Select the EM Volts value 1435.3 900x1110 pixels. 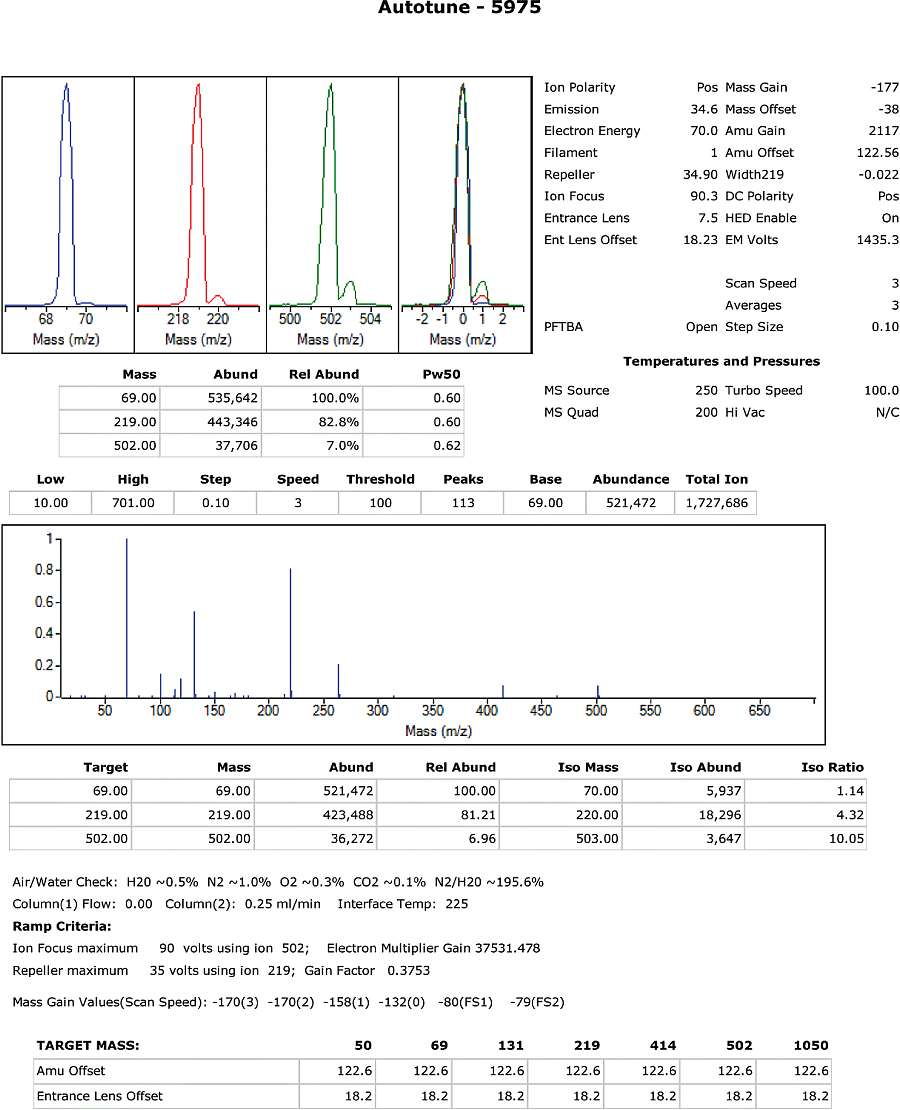(877, 240)
